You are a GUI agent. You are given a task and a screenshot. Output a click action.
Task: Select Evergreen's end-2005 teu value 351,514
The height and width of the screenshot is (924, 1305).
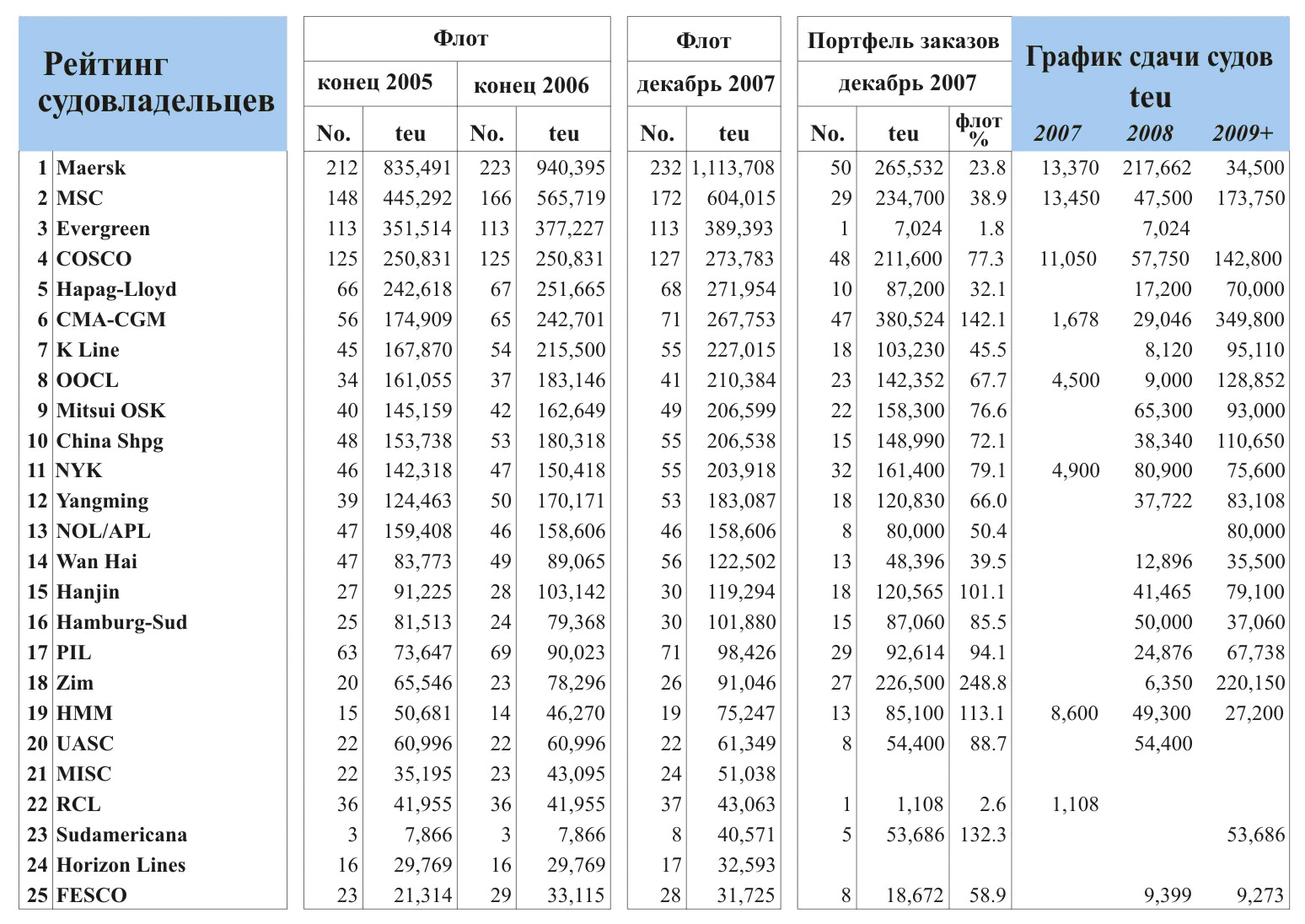417,228
